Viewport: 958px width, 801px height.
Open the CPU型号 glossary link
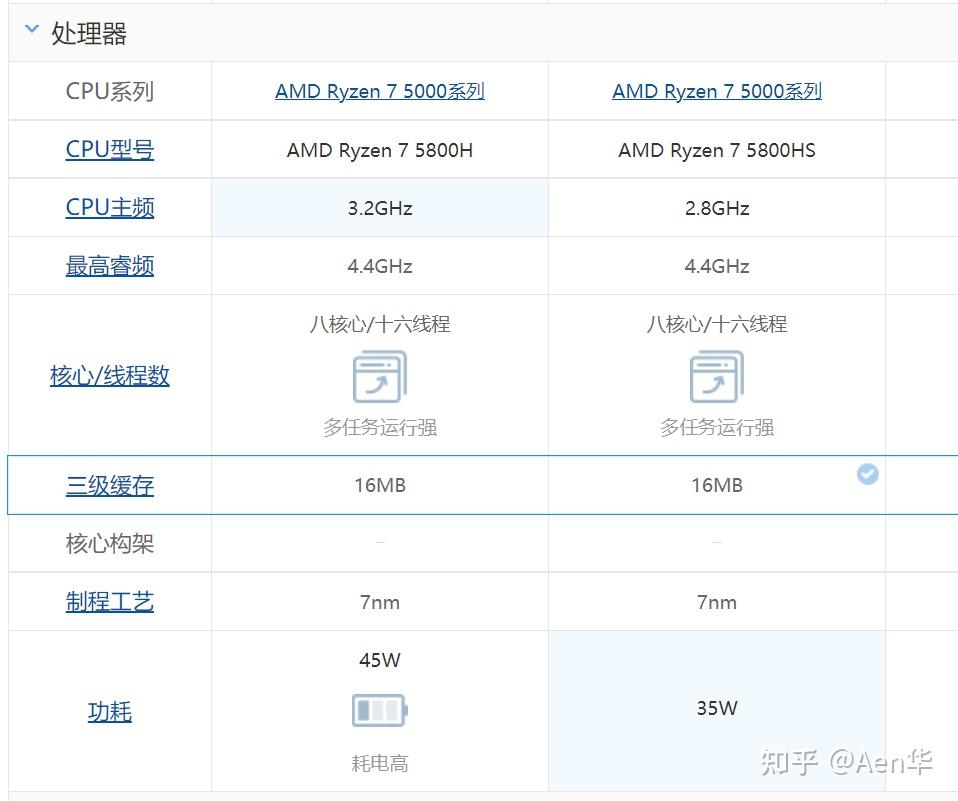tap(110, 150)
